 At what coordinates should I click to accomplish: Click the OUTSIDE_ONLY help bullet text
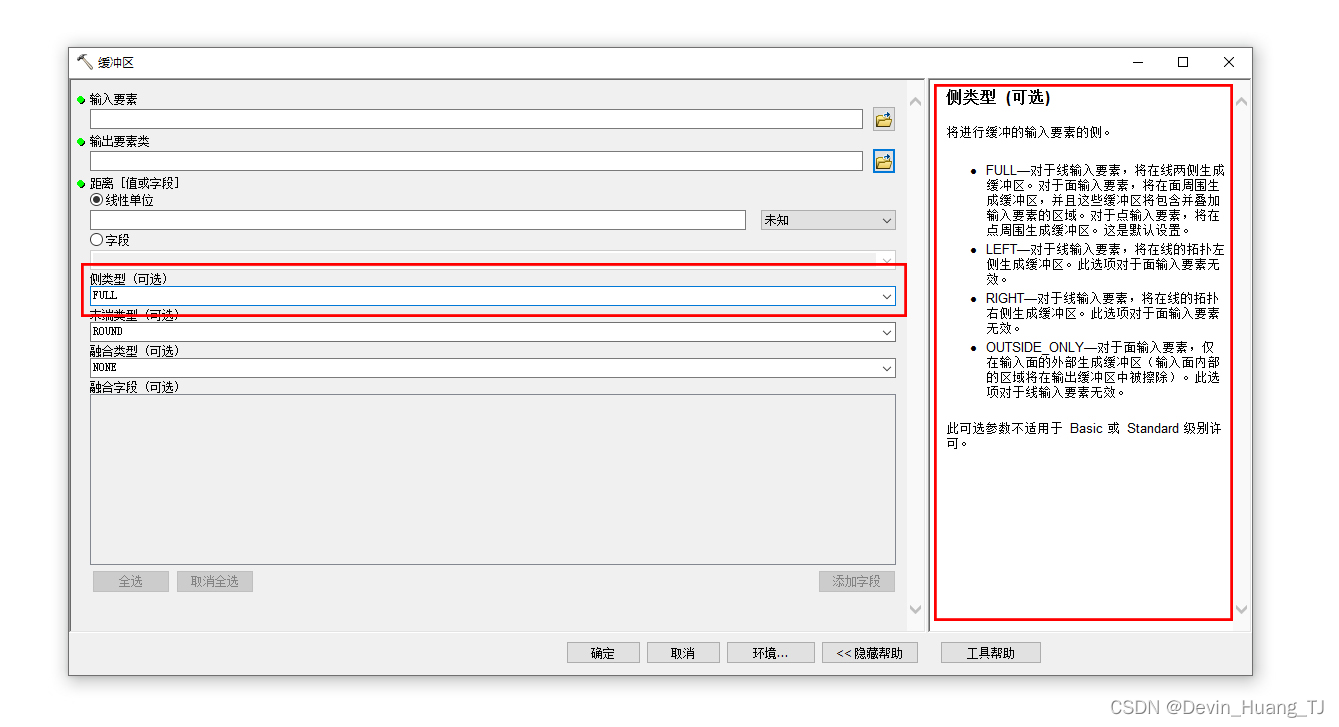point(1103,370)
